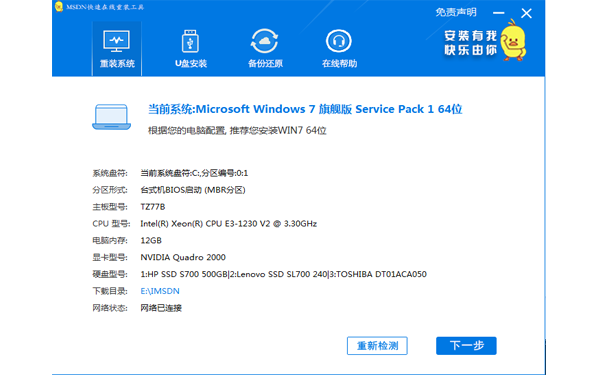598x375 pixels.
Task: Click the app logo in title bar
Action: (59, 6)
